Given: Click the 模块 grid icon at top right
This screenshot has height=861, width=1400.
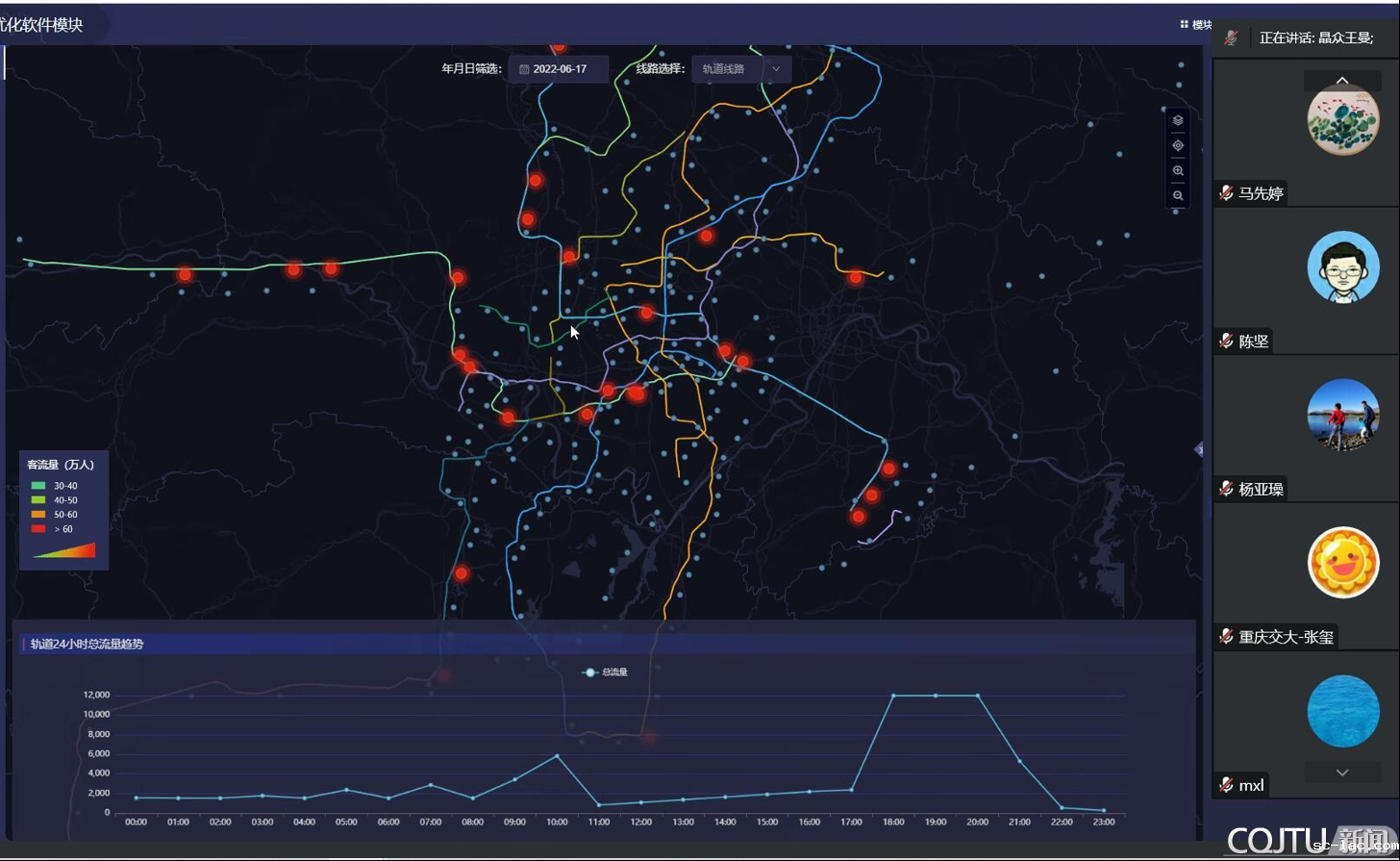Looking at the screenshot, I should [x=1185, y=25].
